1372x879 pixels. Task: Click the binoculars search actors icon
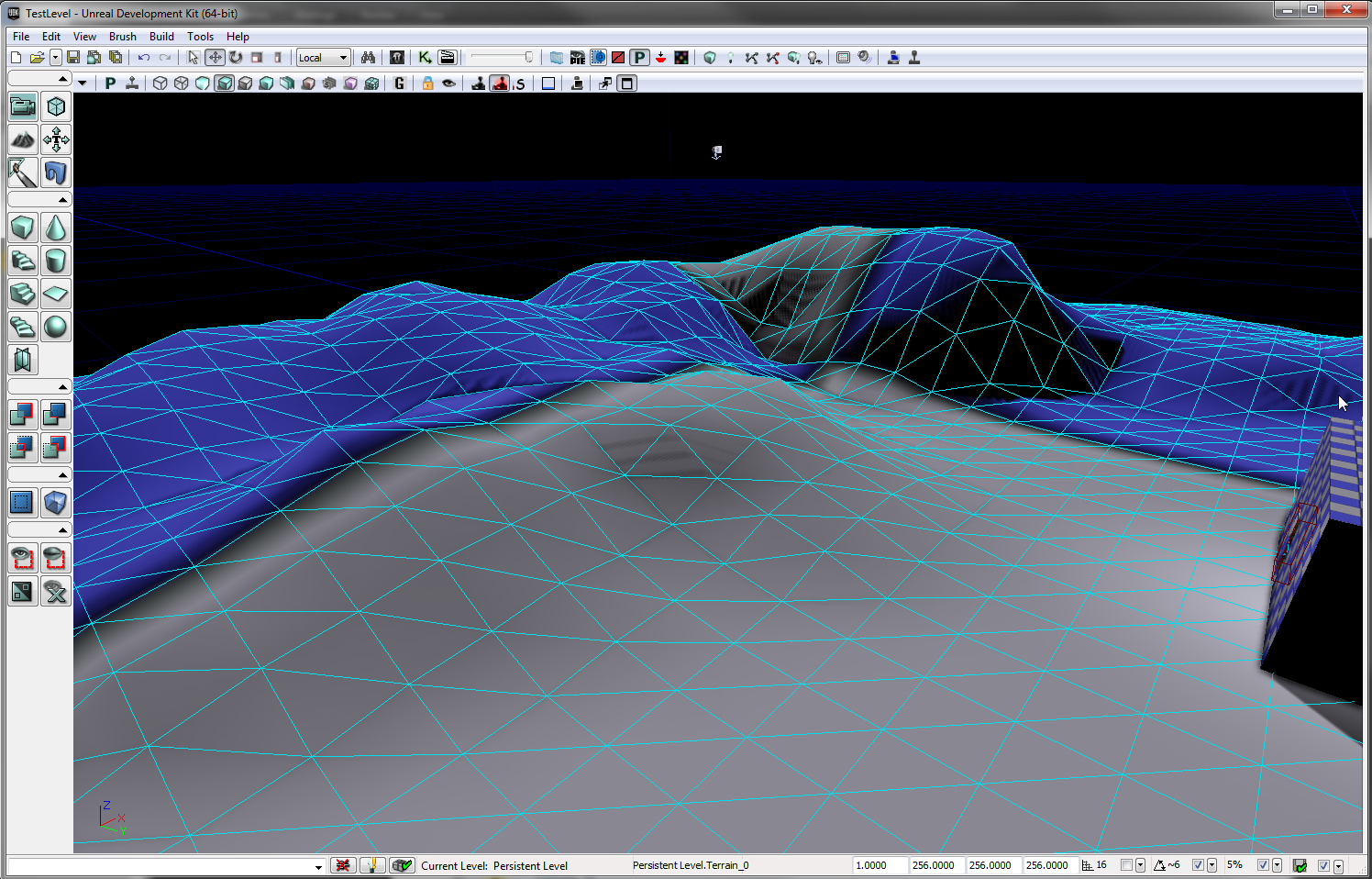point(368,57)
